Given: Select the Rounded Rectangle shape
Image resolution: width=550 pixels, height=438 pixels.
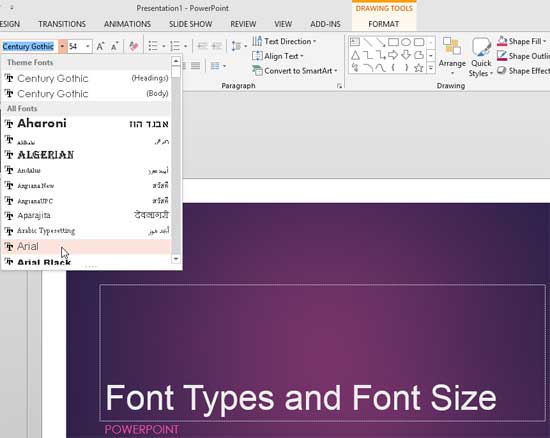Looking at the screenshot, I should click(419, 42).
